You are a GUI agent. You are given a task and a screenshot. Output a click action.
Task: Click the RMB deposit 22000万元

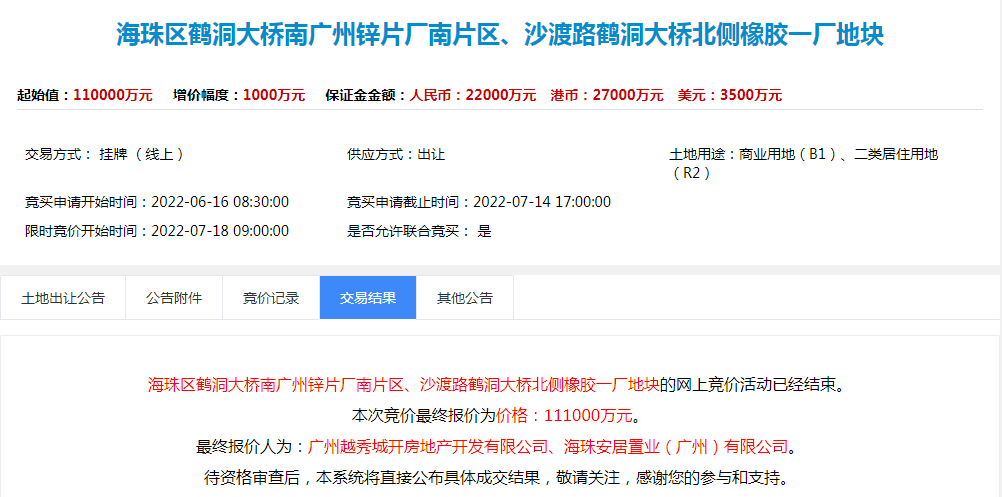click(501, 96)
